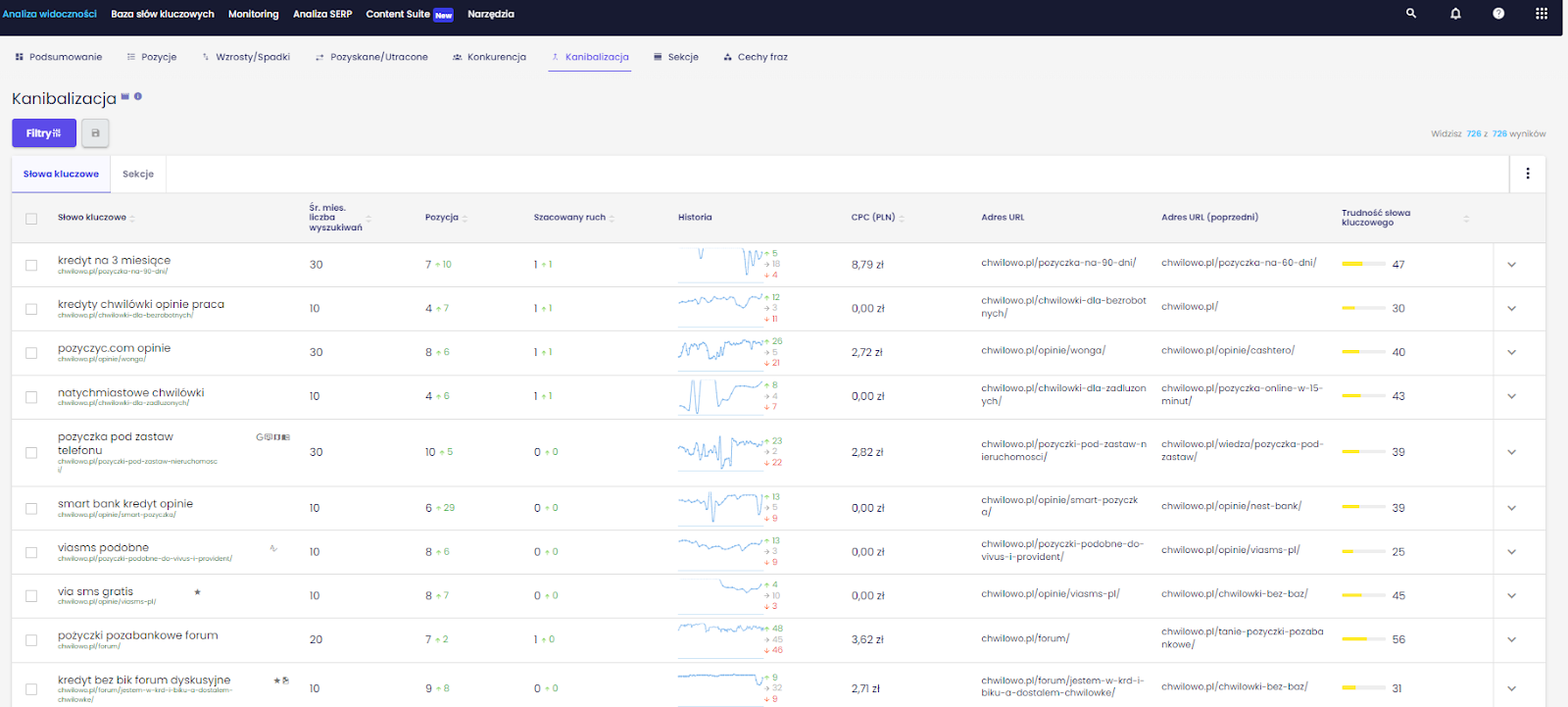The width and height of the screenshot is (1568, 707).
Task: Expand the smart bank kredyt opinie row
Action: pyautogui.click(x=1511, y=508)
